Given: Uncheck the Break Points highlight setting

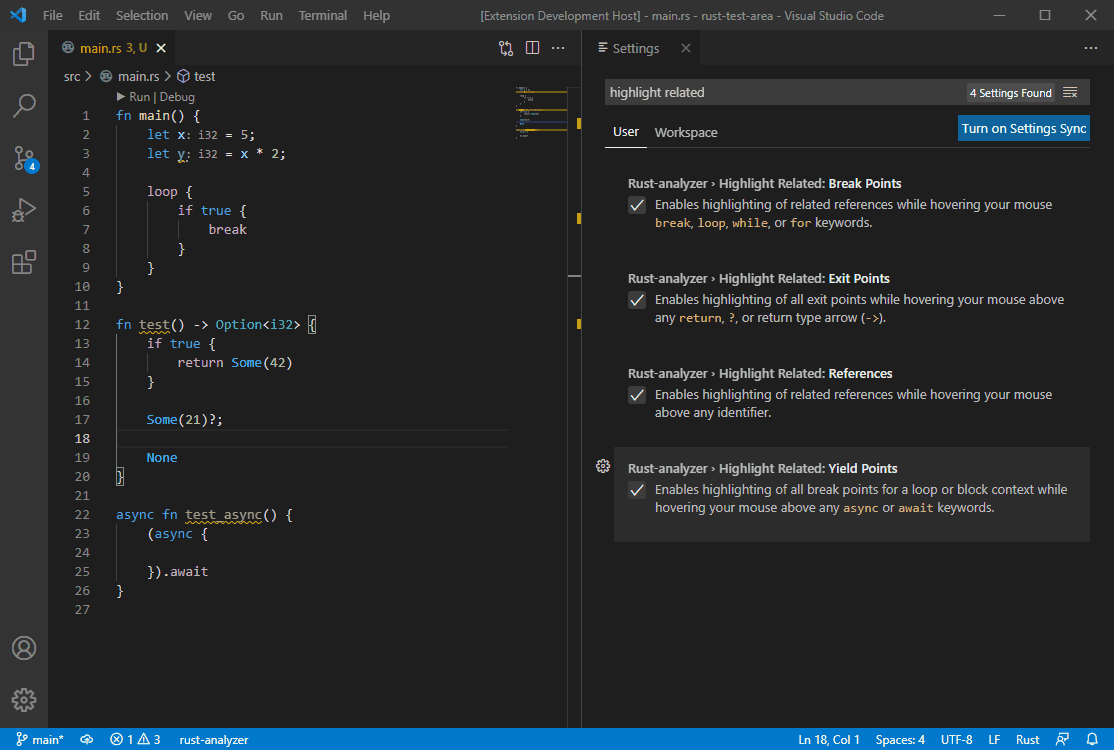Looking at the screenshot, I should [x=637, y=205].
